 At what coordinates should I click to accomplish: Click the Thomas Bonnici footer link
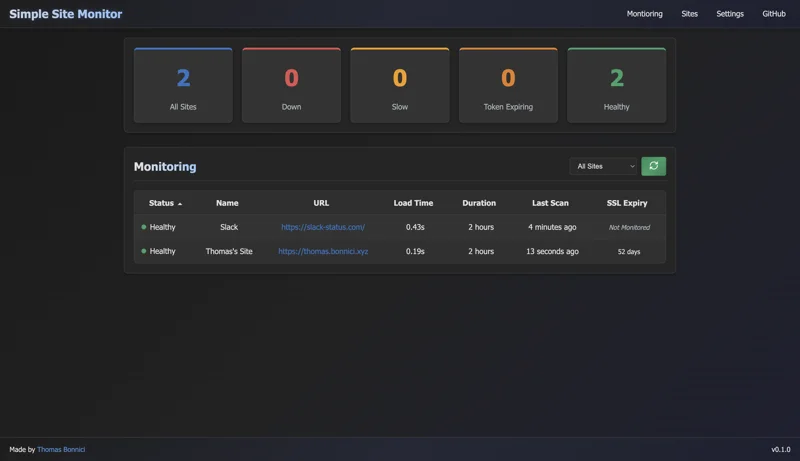pos(61,449)
